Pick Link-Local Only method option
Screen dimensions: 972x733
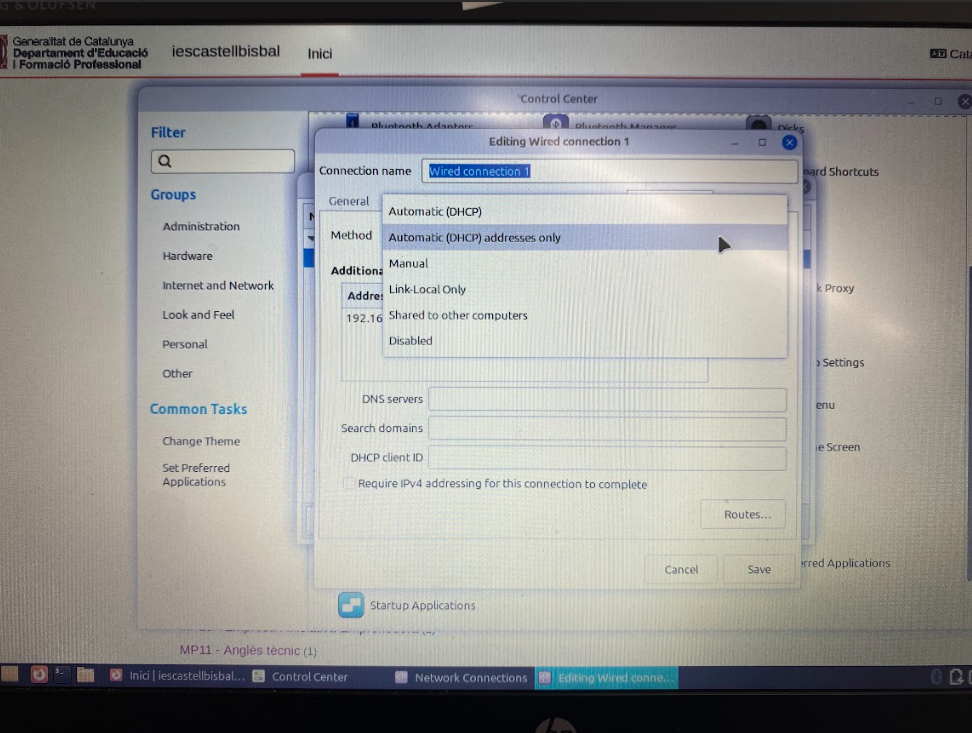(427, 290)
